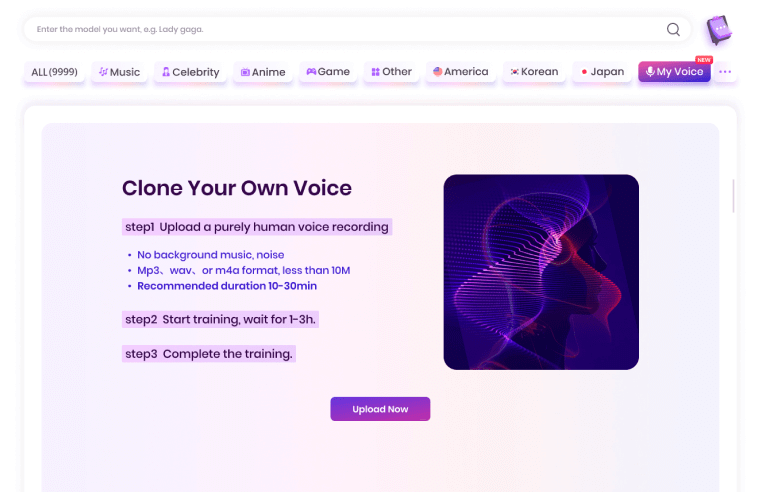
Task: Switch to the Japan category
Action: pos(602,72)
